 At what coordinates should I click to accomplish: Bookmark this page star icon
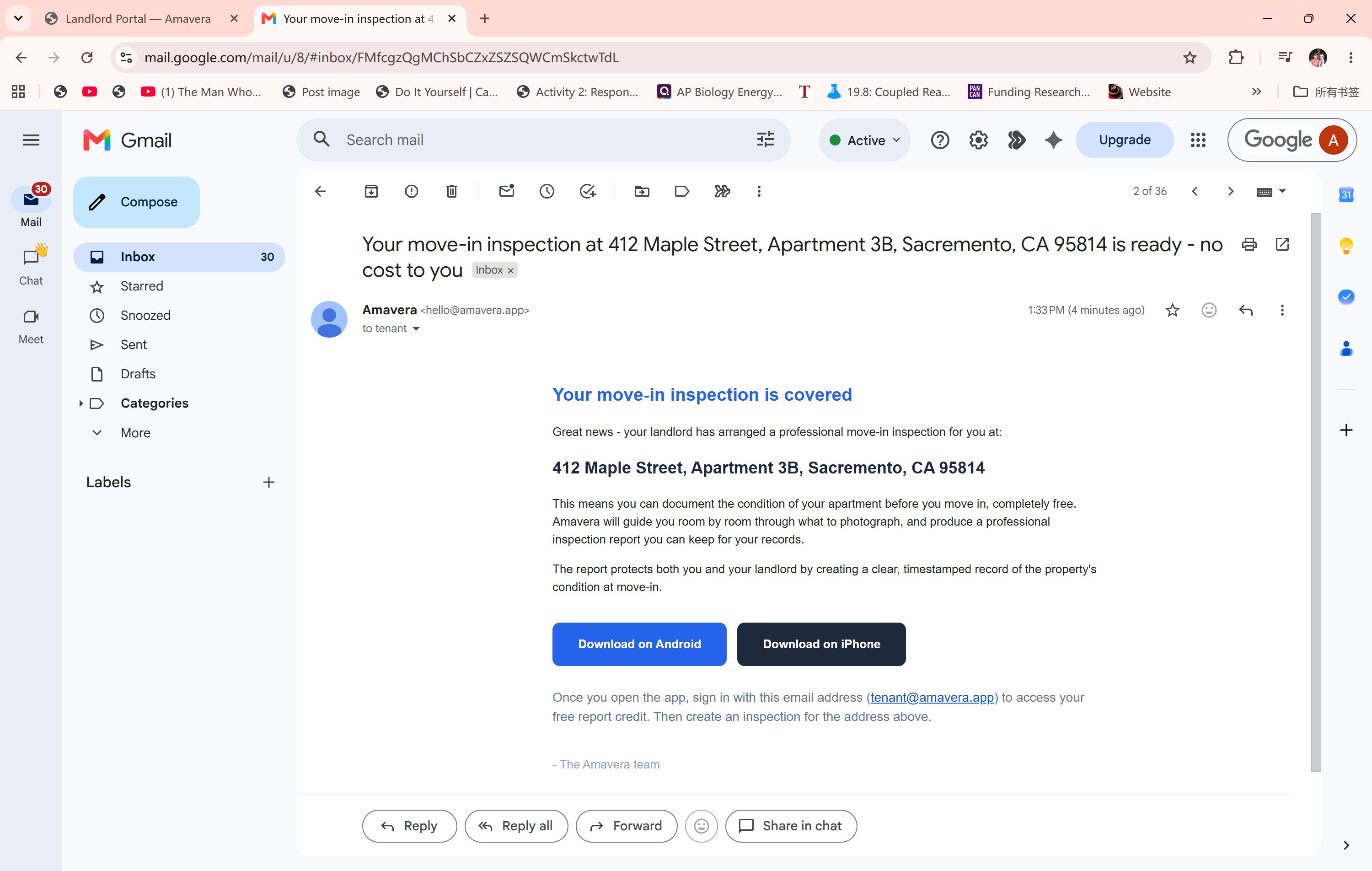pyautogui.click(x=1190, y=58)
